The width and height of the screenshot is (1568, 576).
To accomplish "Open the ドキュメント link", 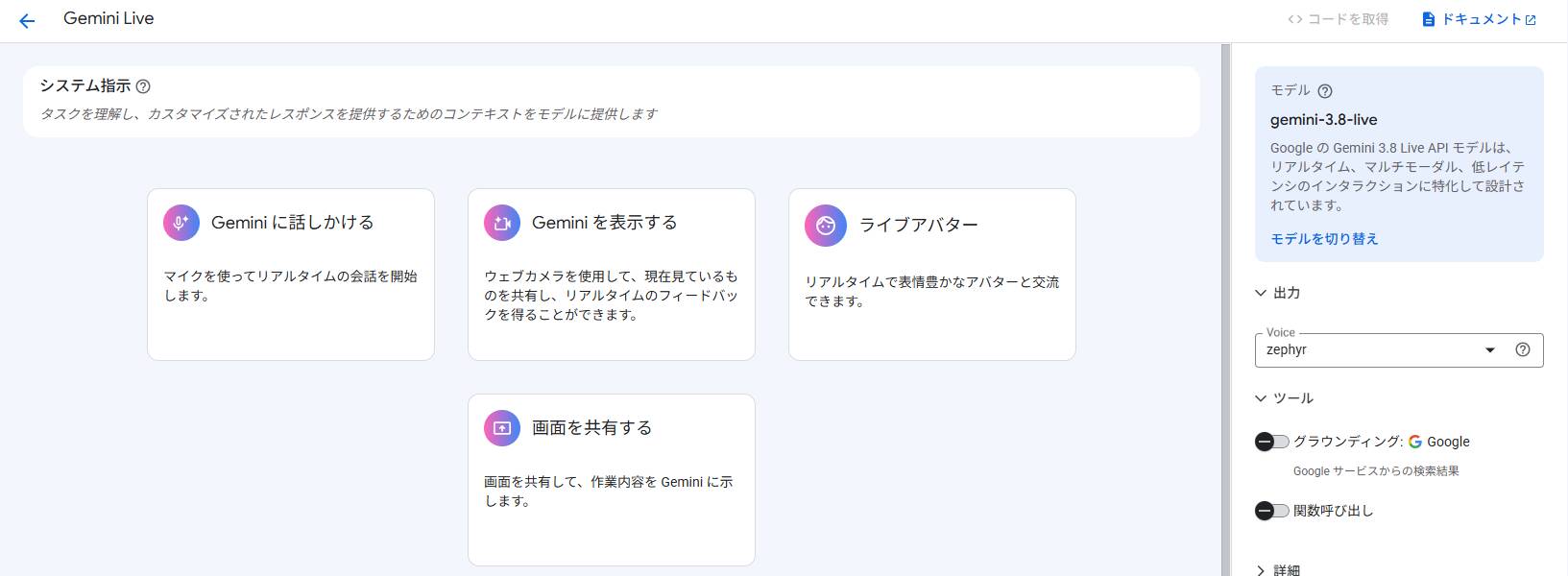I will click(1480, 19).
